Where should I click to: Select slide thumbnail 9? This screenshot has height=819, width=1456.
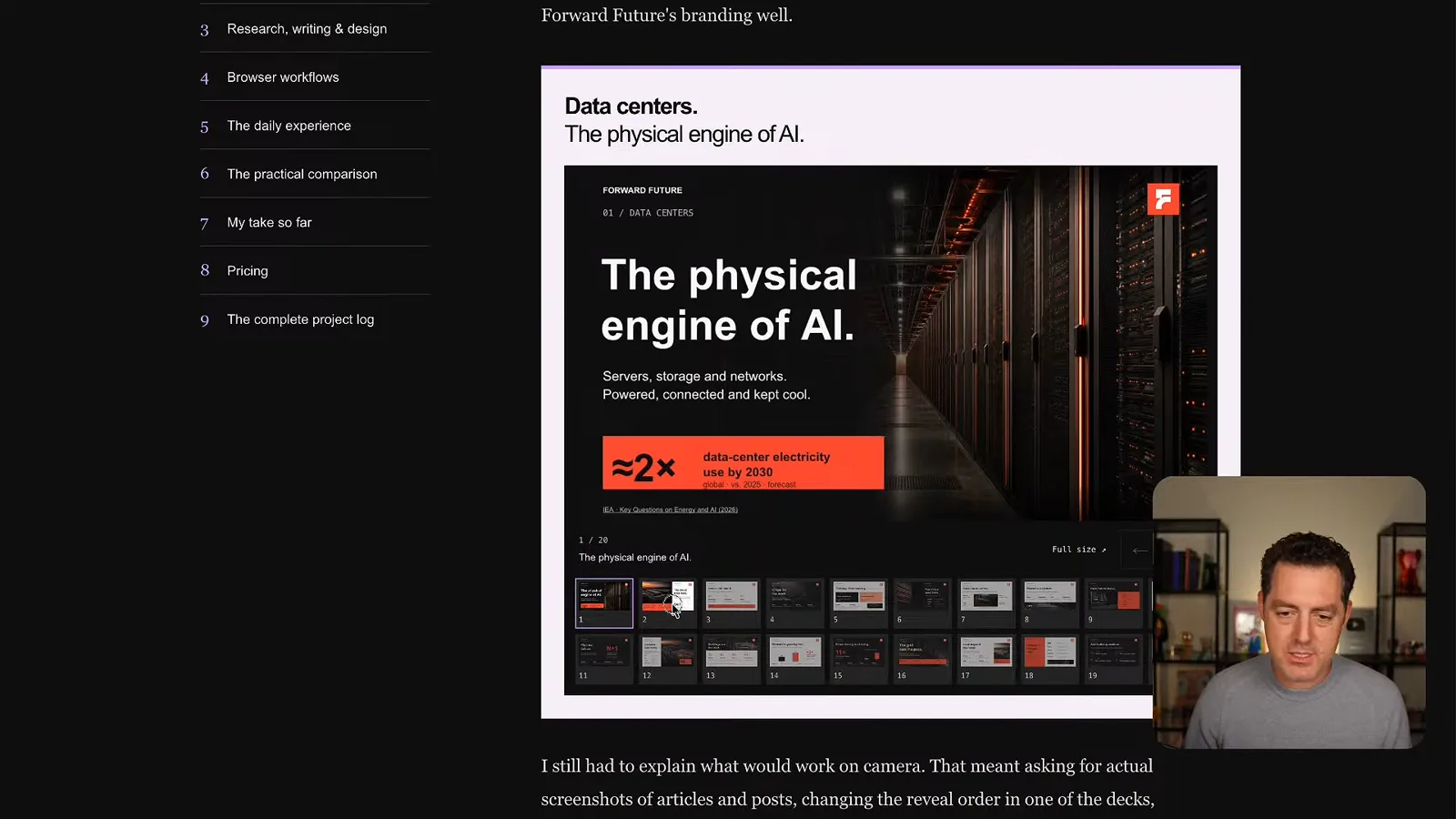click(1114, 602)
